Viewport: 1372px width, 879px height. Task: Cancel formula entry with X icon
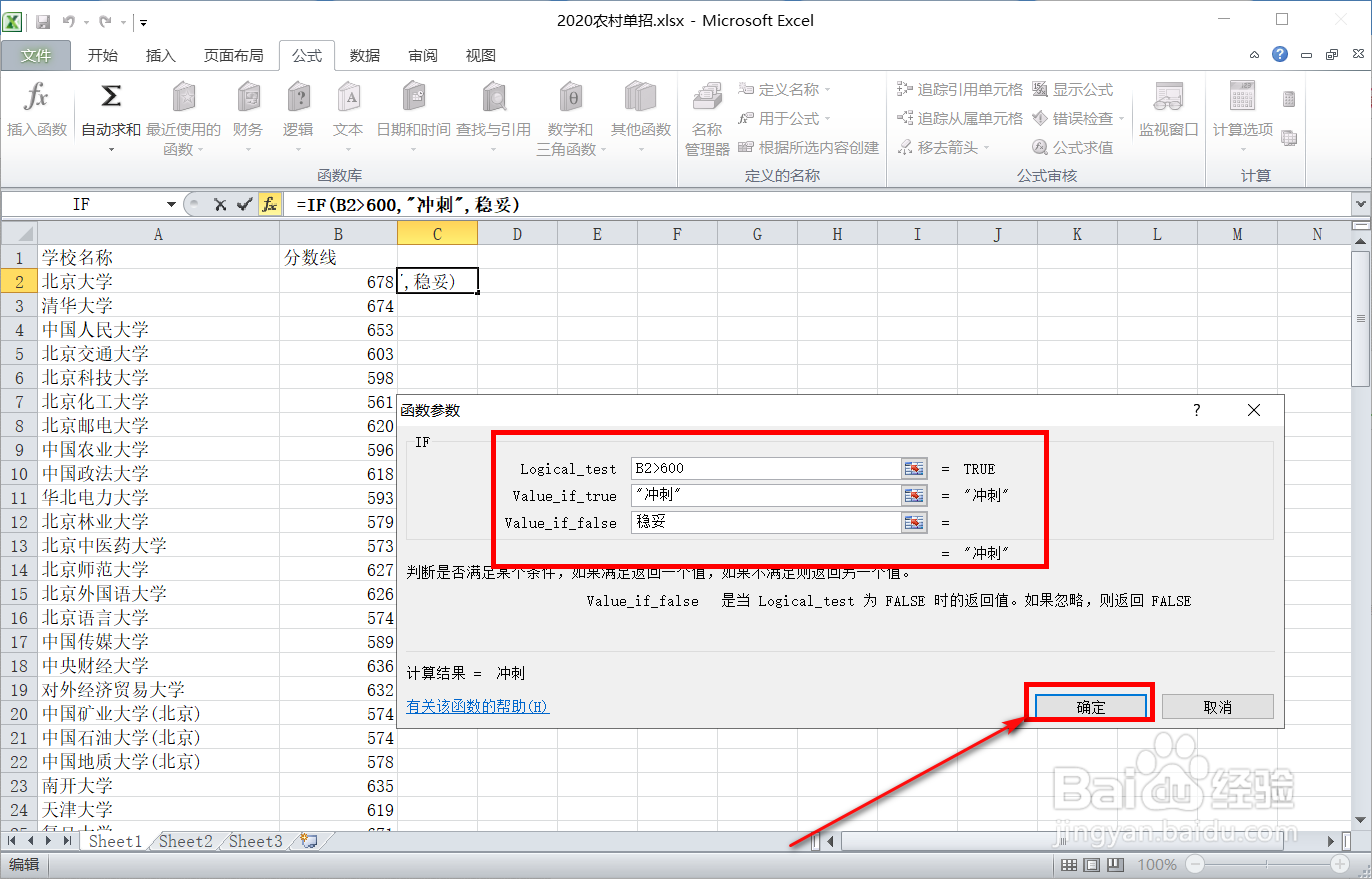click(x=220, y=205)
